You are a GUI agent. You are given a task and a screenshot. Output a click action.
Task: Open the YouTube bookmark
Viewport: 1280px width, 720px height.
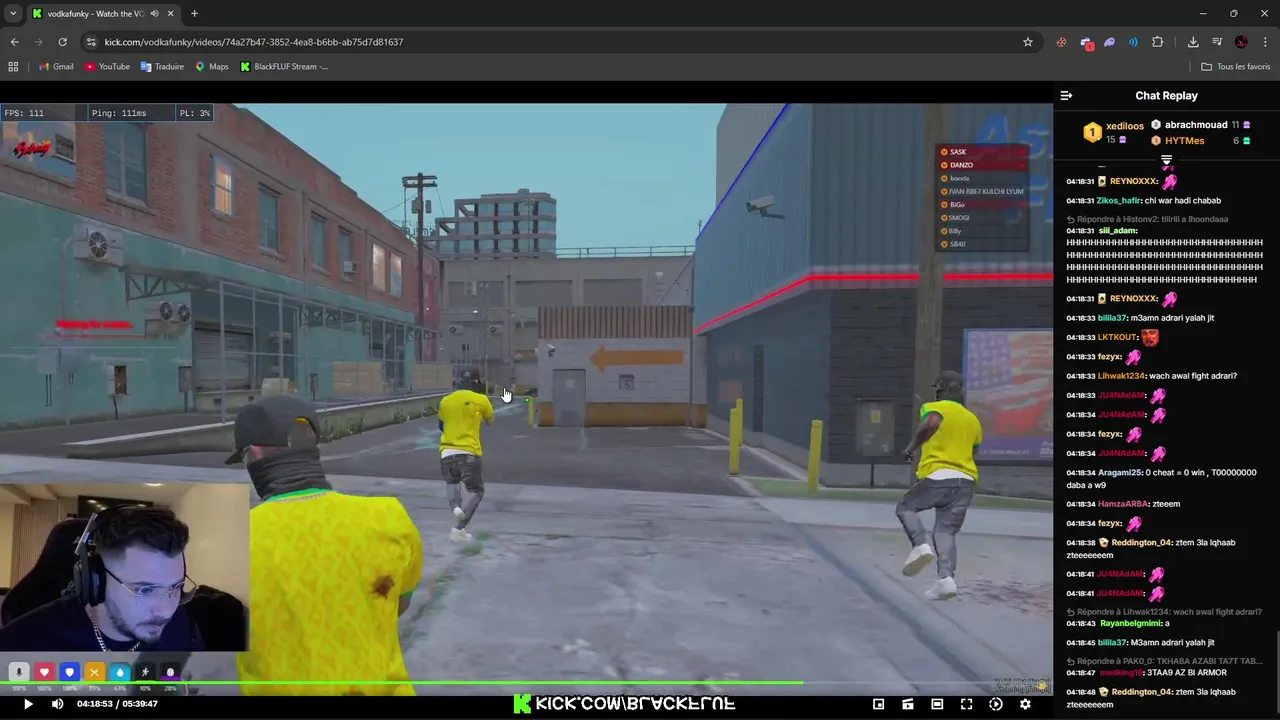pos(107,67)
